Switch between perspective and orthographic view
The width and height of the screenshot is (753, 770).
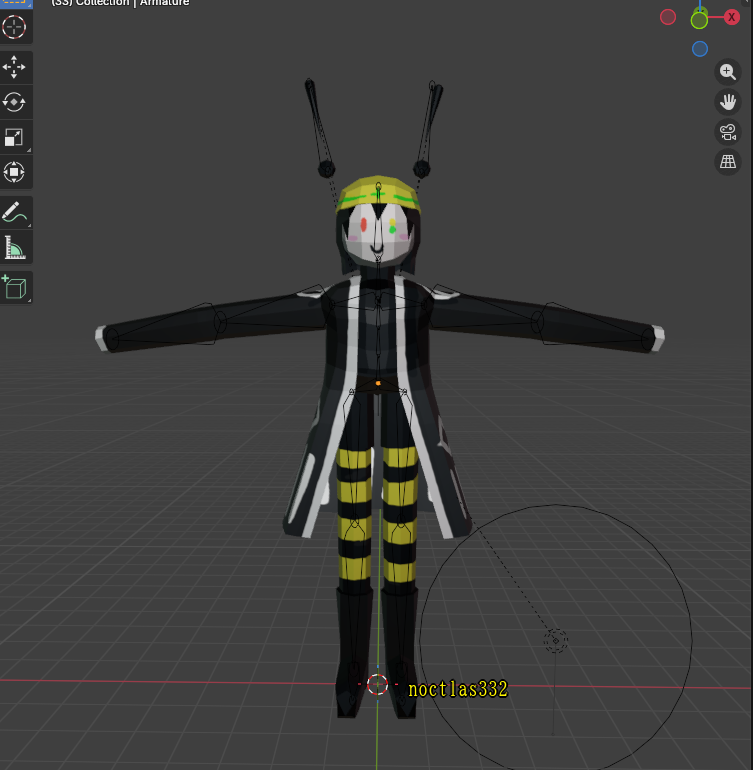tap(728, 162)
